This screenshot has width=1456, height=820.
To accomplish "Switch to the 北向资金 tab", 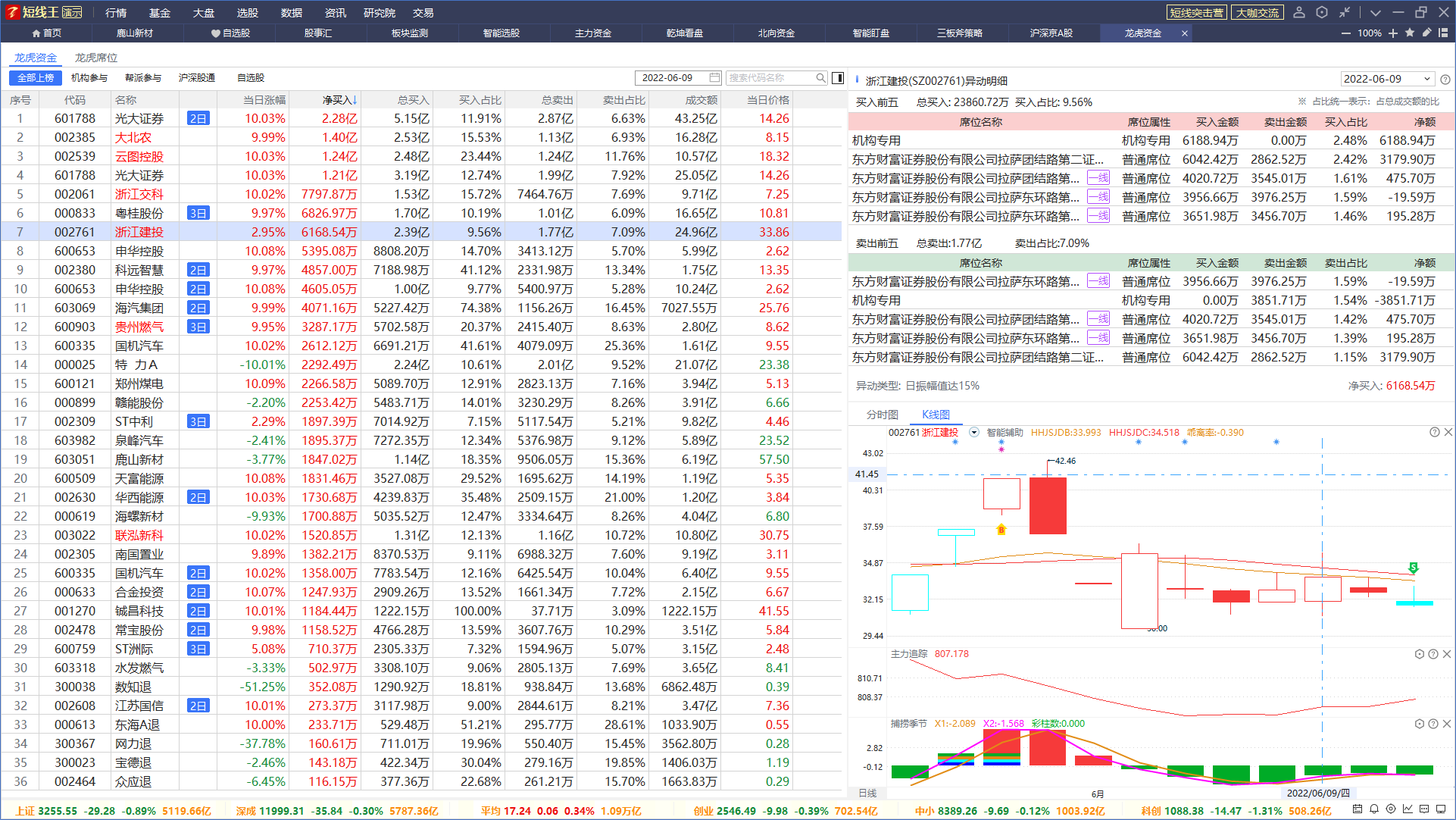I will (x=776, y=33).
